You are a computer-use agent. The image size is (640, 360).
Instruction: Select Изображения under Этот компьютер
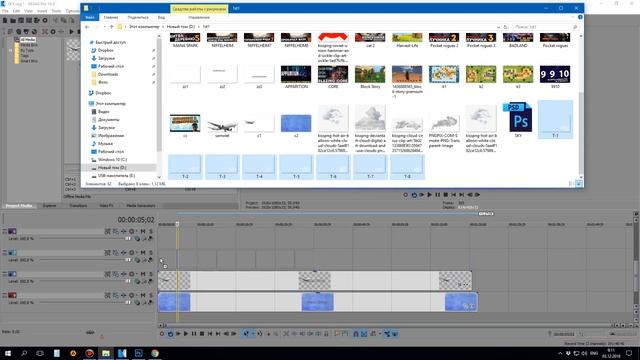click(111, 136)
